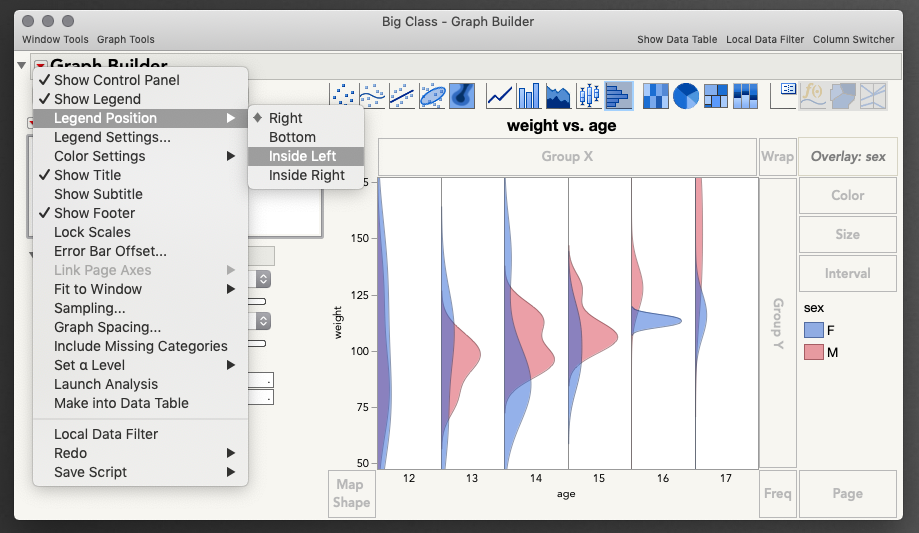Expand the Set α Level submenu
Viewport: 919px width, 533px height.
coord(141,365)
